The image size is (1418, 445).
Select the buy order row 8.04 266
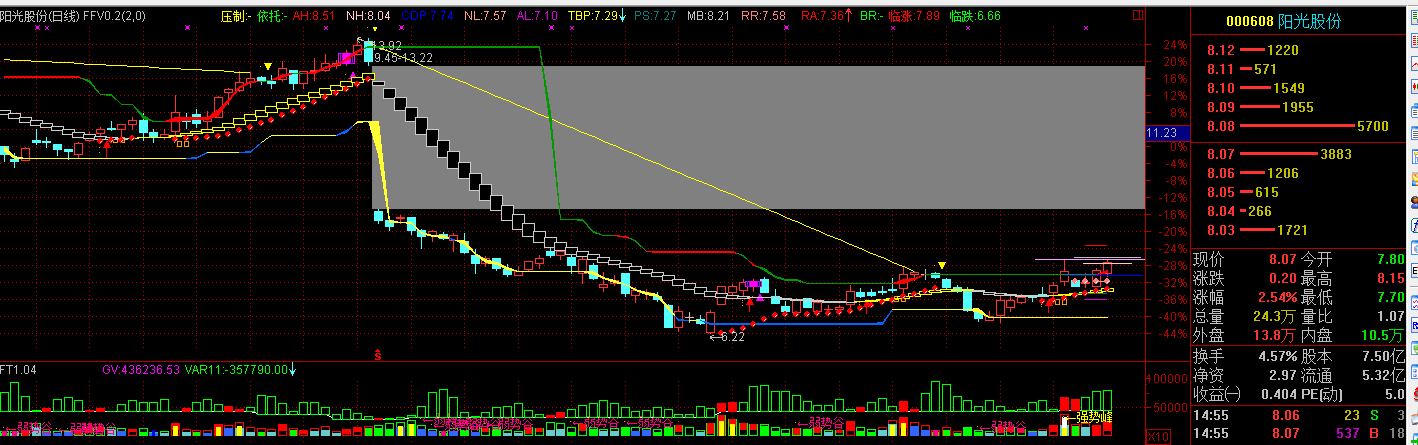pyautogui.click(x=1299, y=211)
